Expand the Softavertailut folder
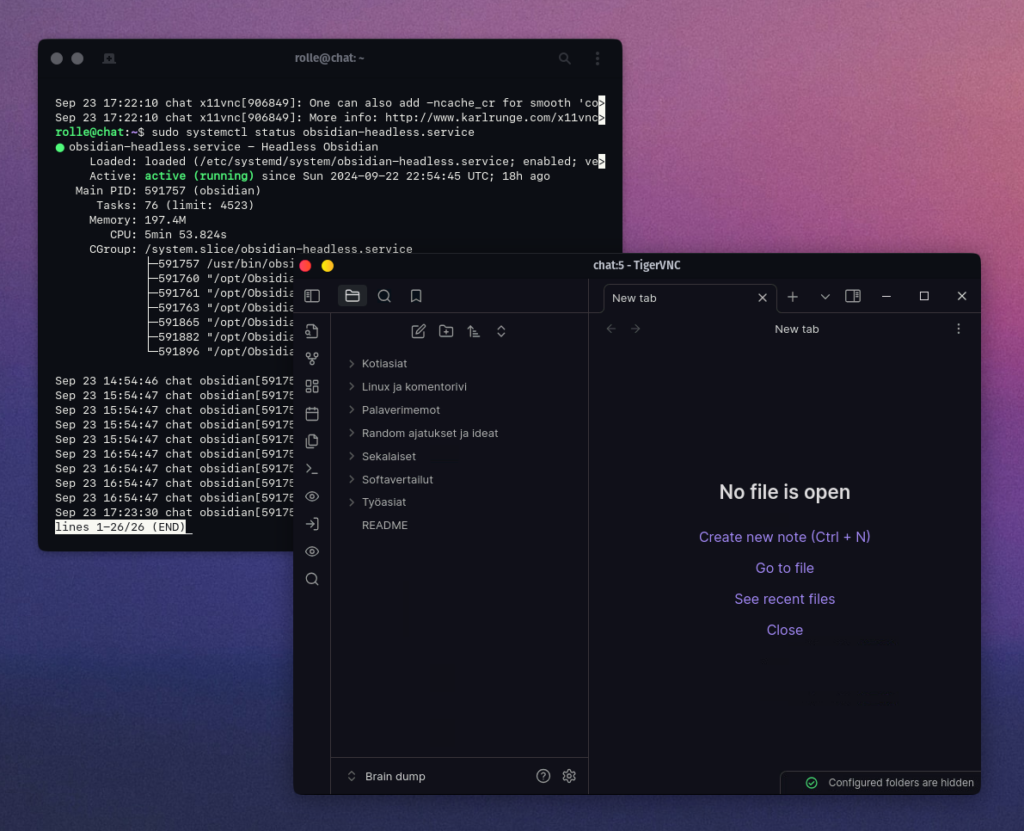Image resolution: width=1024 pixels, height=831 pixels. pos(397,480)
